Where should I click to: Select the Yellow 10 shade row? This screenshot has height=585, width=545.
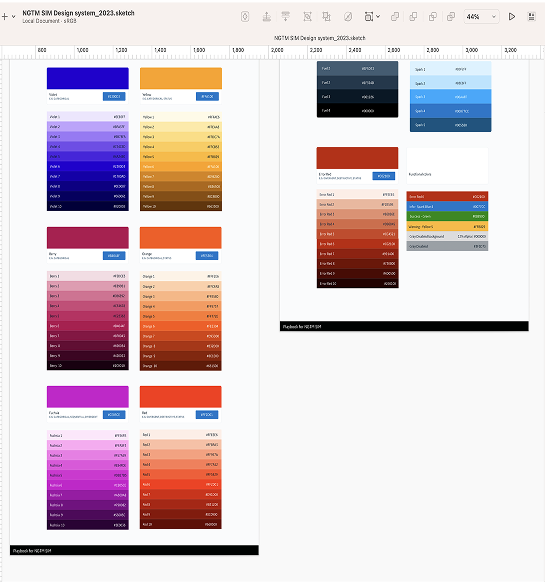coord(181,206)
